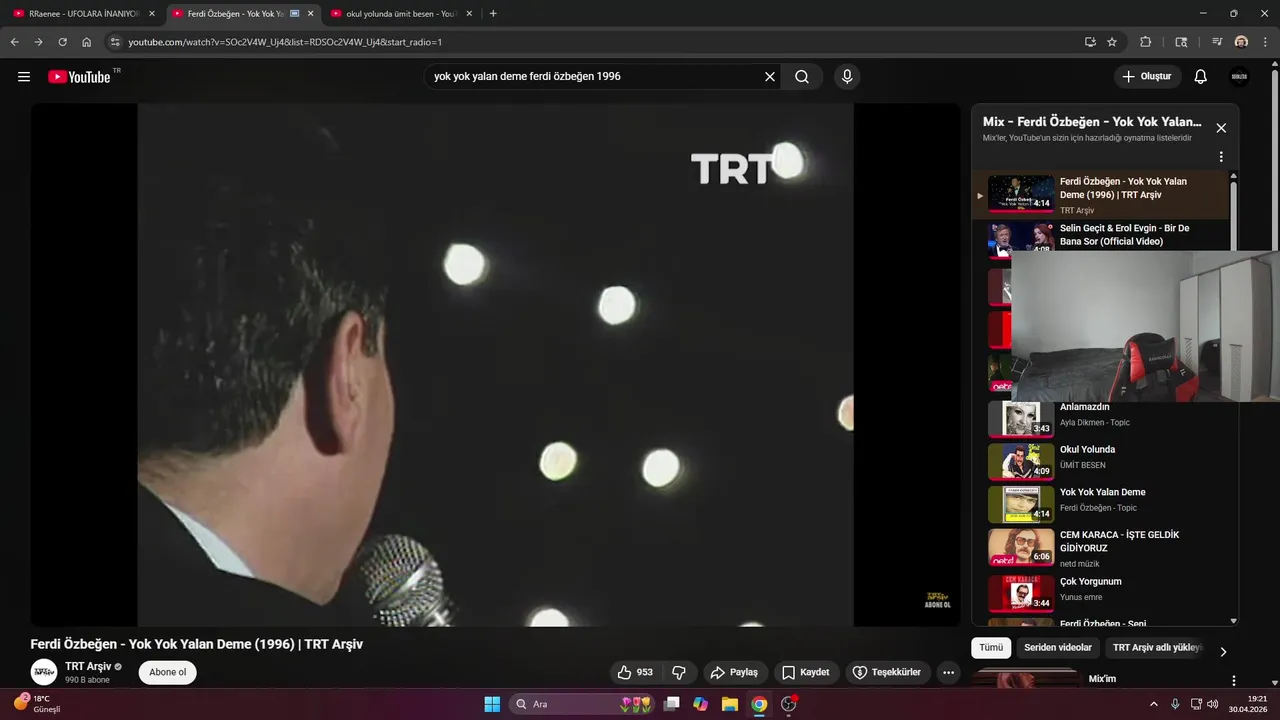Screen dimensions: 1280x720
Task: Click Abone Ol watermark in video
Action: (x=937, y=599)
